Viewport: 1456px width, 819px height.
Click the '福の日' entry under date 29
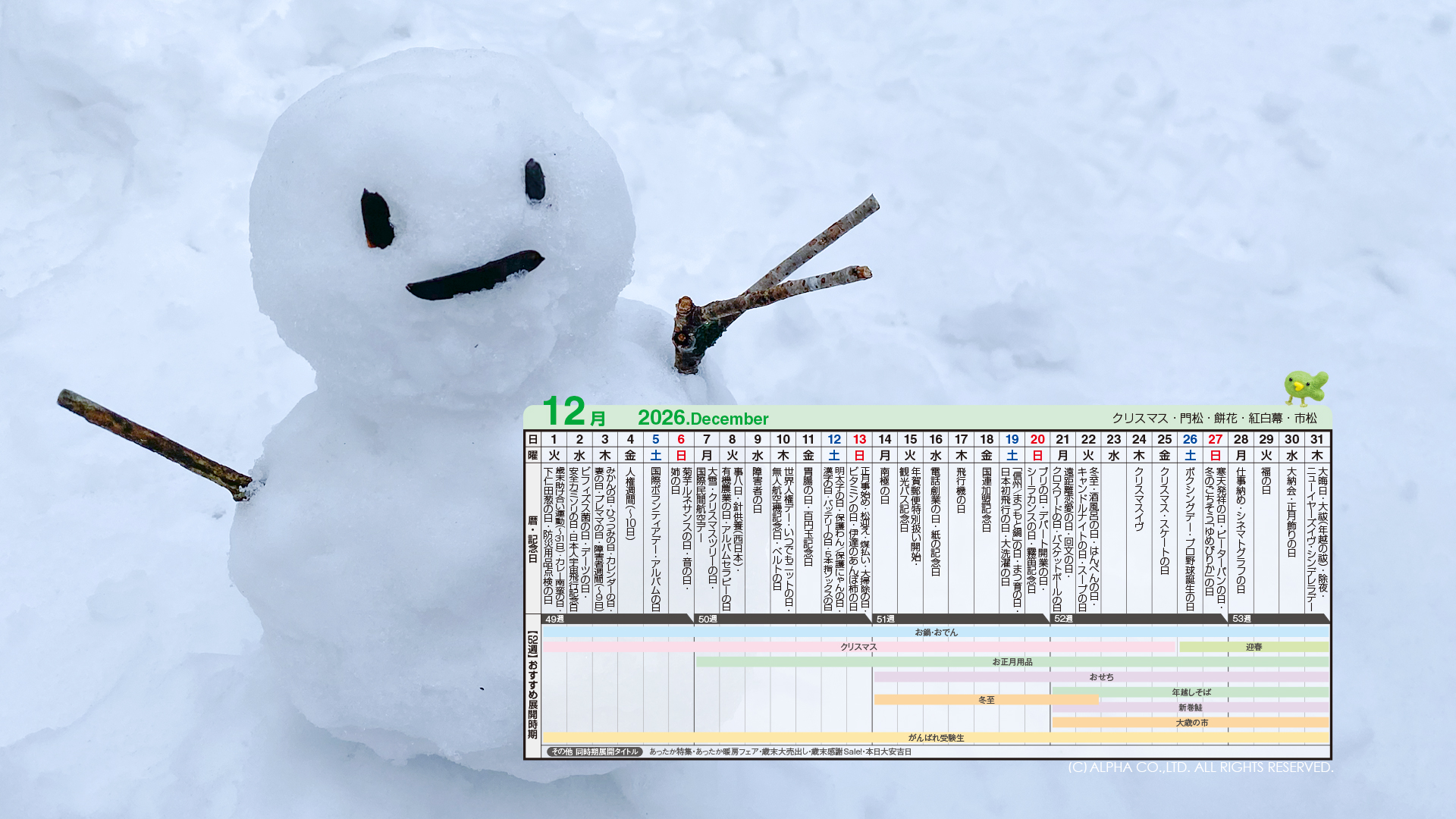(x=1266, y=481)
